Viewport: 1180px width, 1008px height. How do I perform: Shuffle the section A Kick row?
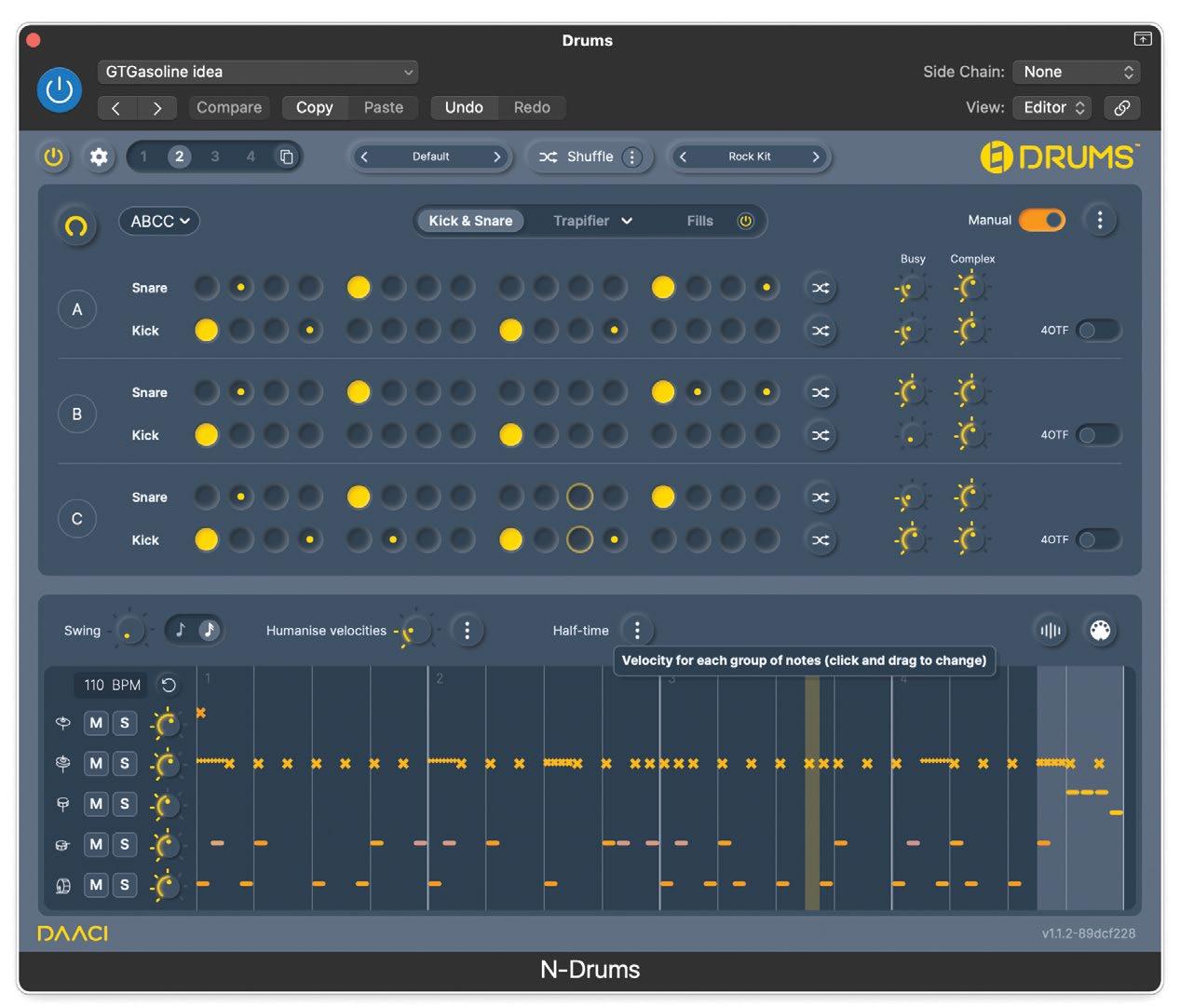(x=821, y=331)
